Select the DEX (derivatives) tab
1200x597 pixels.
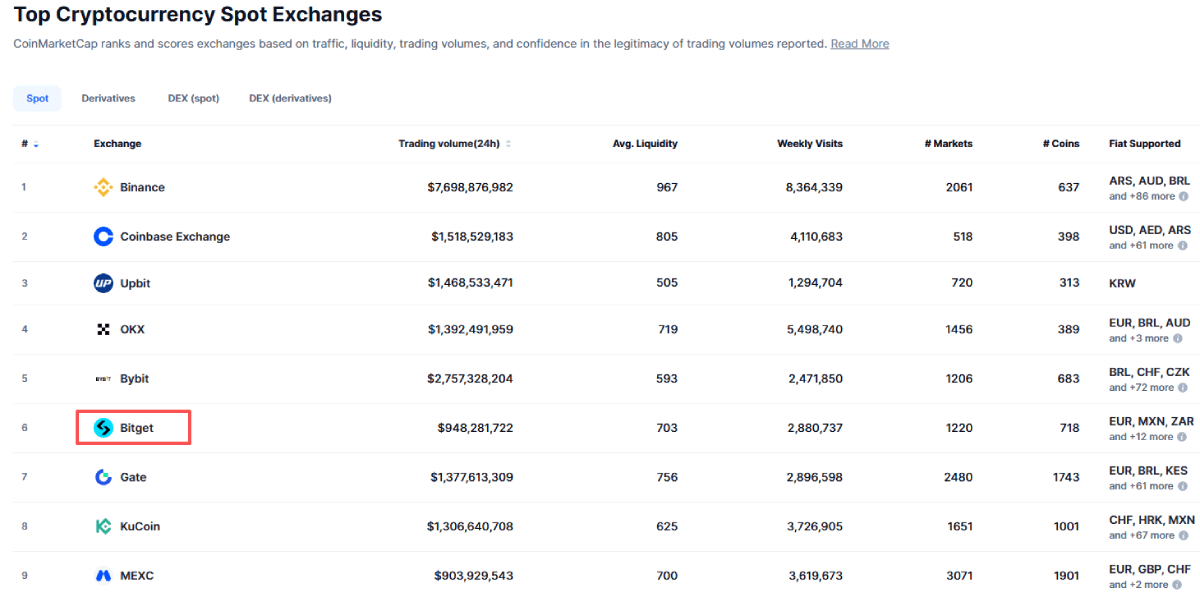click(290, 98)
